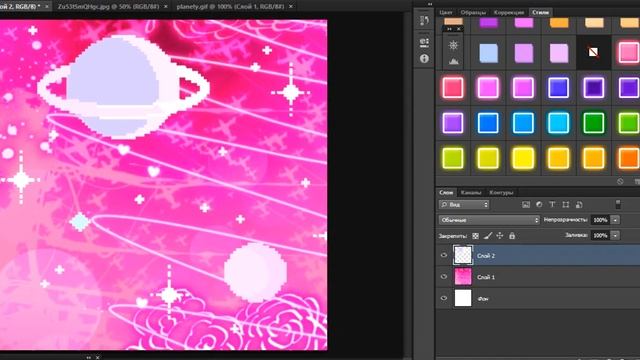Select the Стили panel tab
The width and height of the screenshot is (640, 360).
pyautogui.click(x=540, y=12)
